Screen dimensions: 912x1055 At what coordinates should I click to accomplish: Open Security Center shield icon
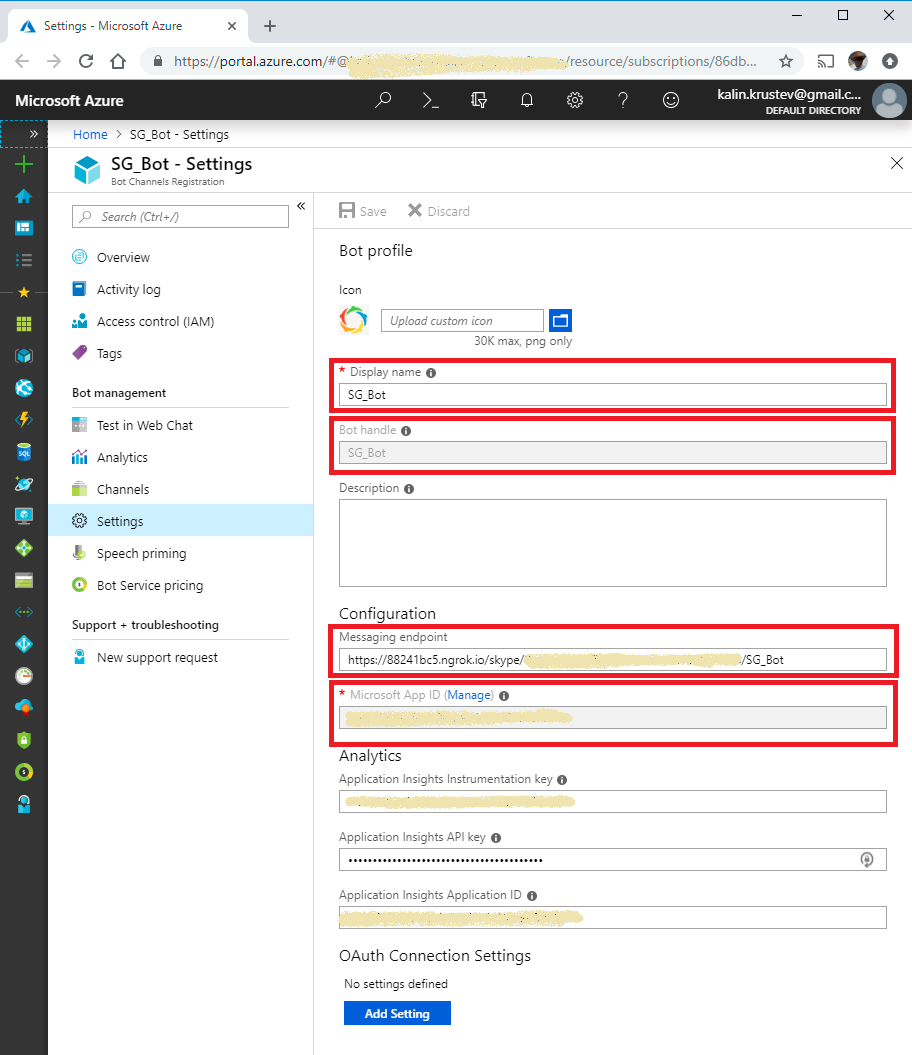(24, 740)
